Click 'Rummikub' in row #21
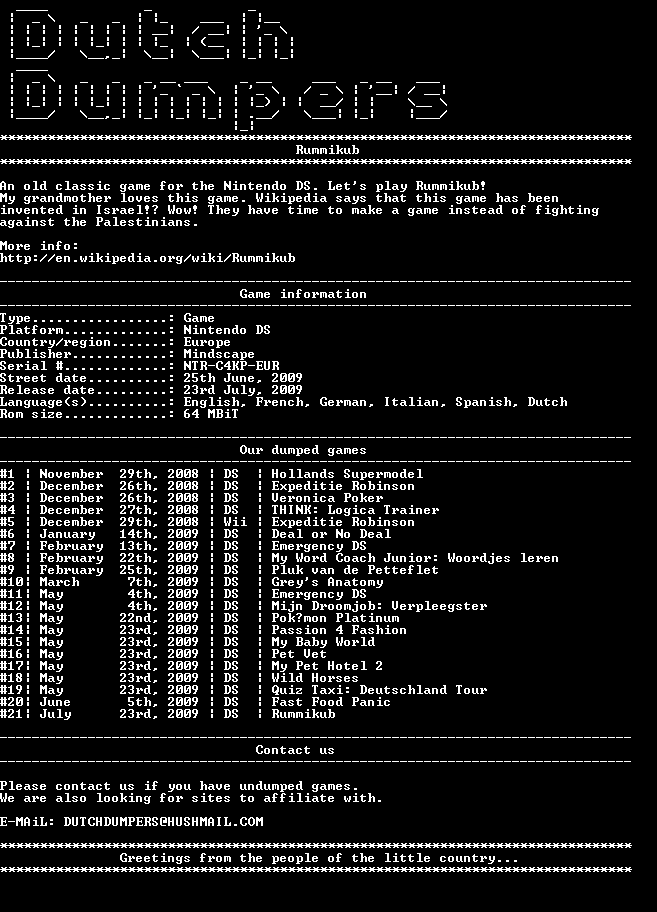Viewport: 657px width, 912px height. [x=303, y=714]
